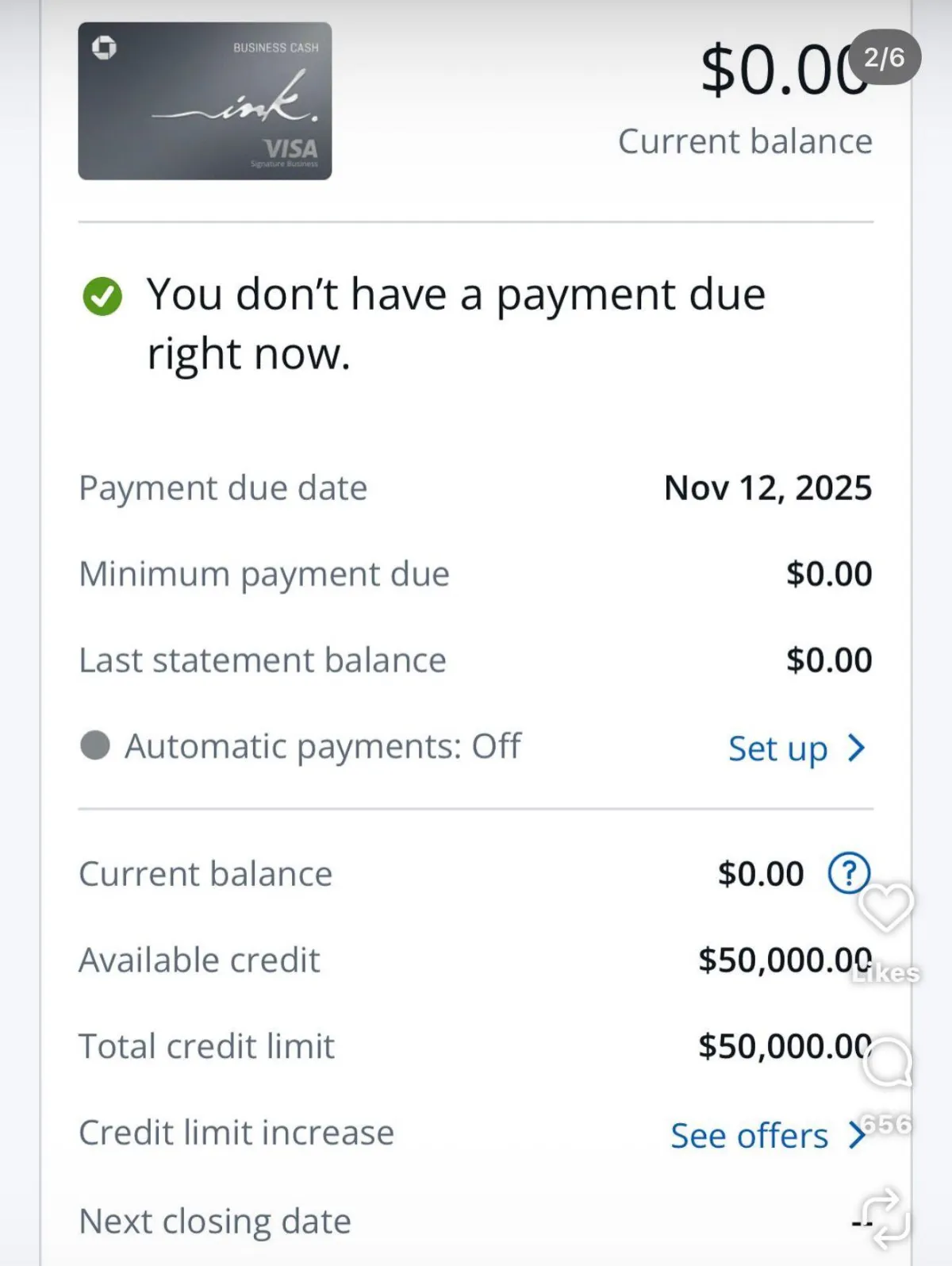Tap the gray automatic payments status dot
952x1266 pixels.
[95, 745]
